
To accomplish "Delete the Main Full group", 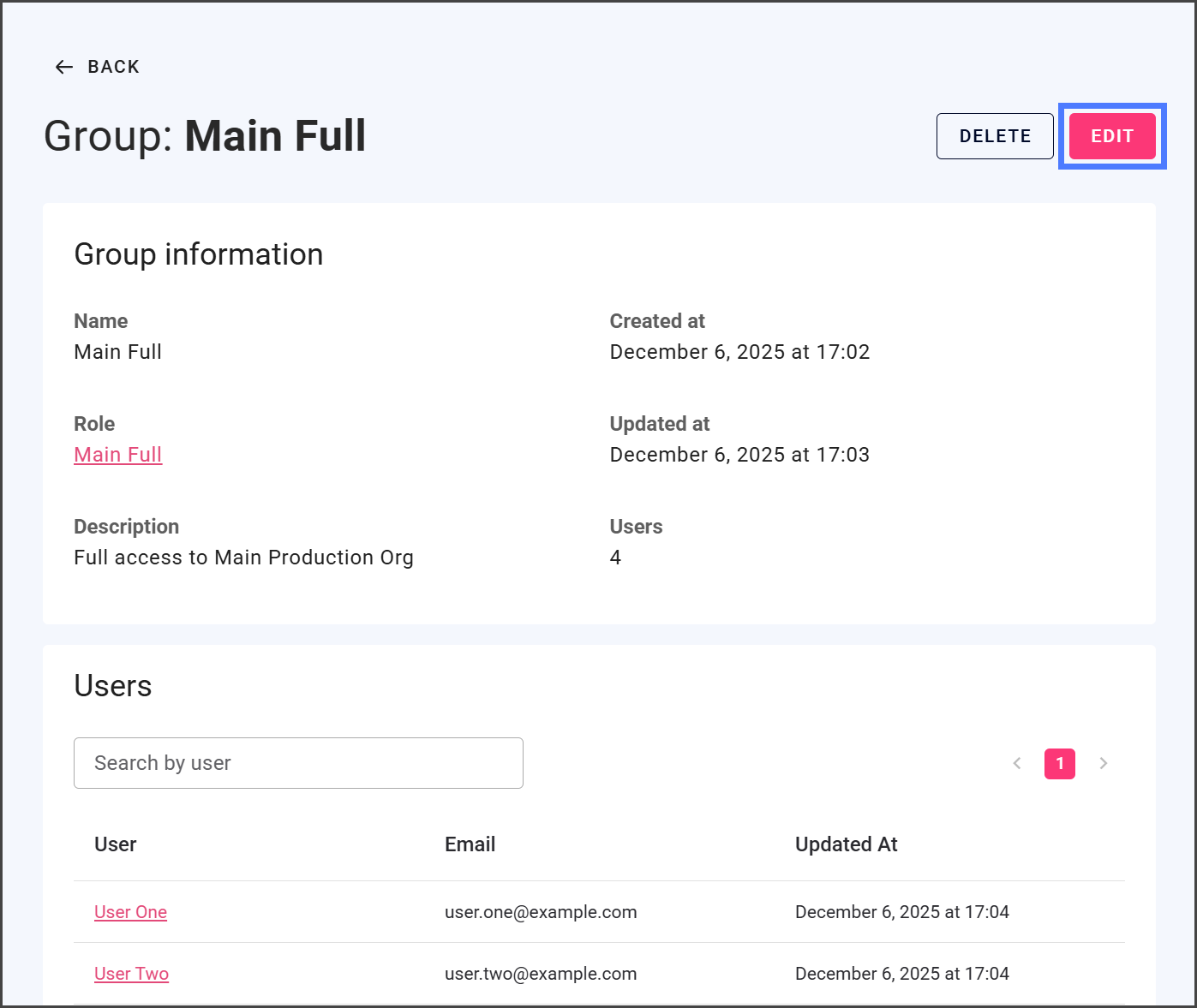I will coord(994,136).
